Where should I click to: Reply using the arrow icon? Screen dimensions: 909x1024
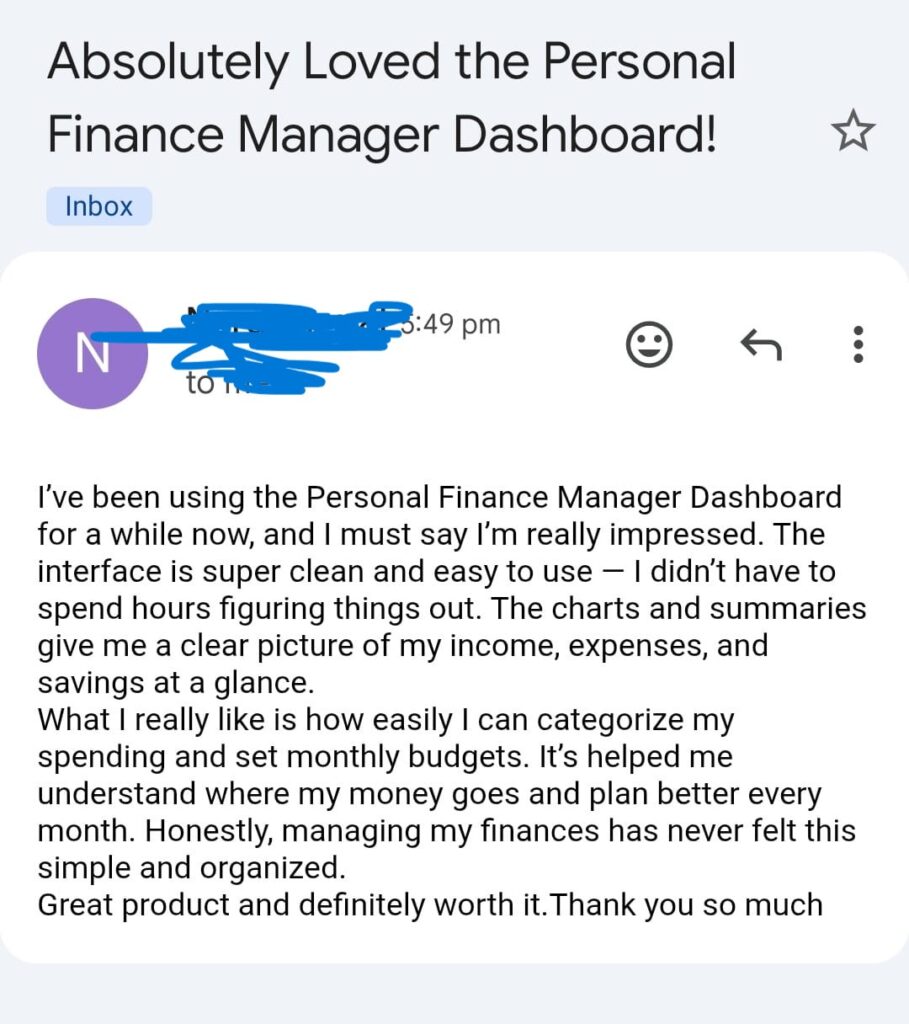click(x=760, y=345)
